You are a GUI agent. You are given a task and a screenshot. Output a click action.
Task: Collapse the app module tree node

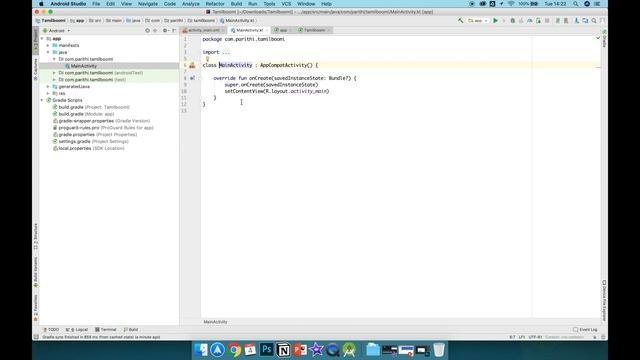pyautogui.click(x=42, y=38)
